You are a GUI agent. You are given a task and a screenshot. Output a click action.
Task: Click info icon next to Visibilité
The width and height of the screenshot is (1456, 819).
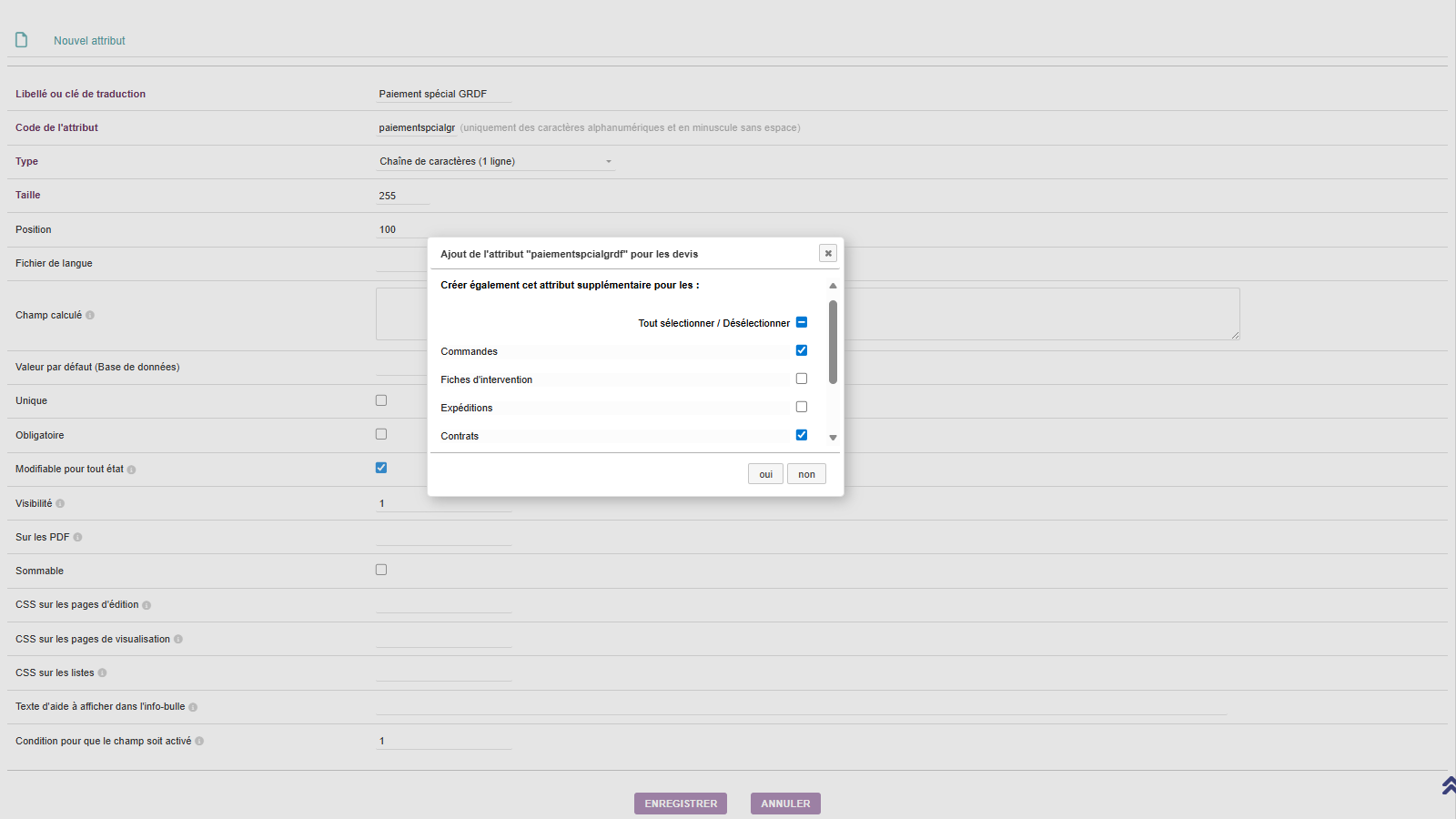click(x=60, y=504)
